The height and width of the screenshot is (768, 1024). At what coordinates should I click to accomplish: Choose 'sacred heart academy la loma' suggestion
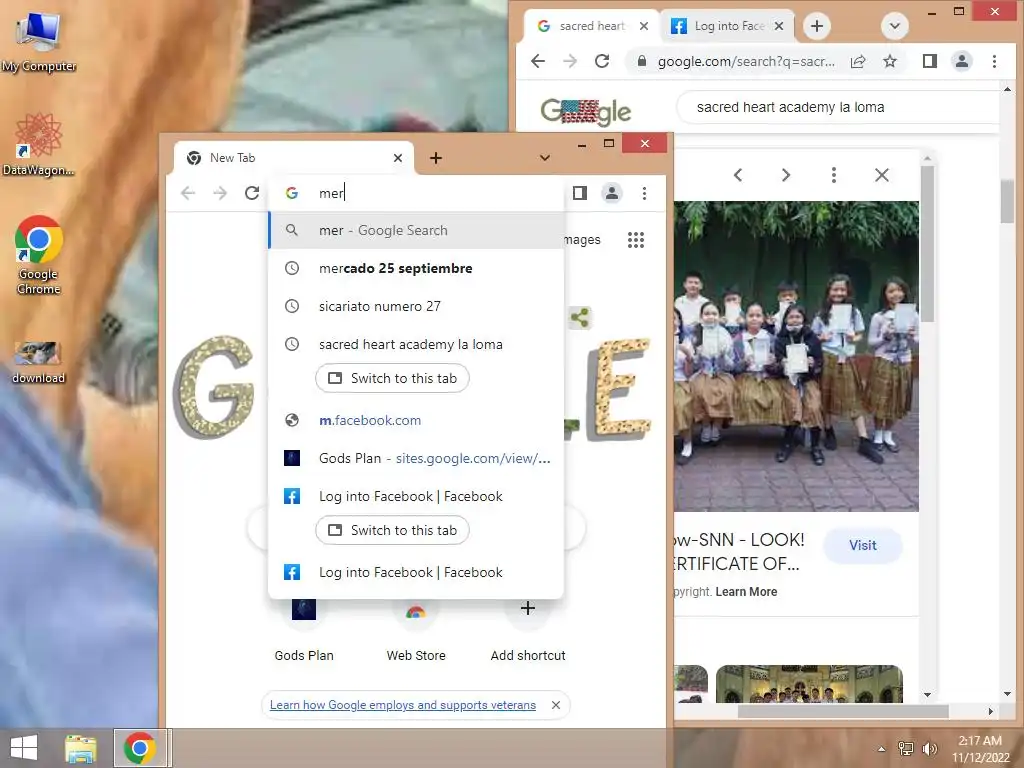(x=416, y=344)
